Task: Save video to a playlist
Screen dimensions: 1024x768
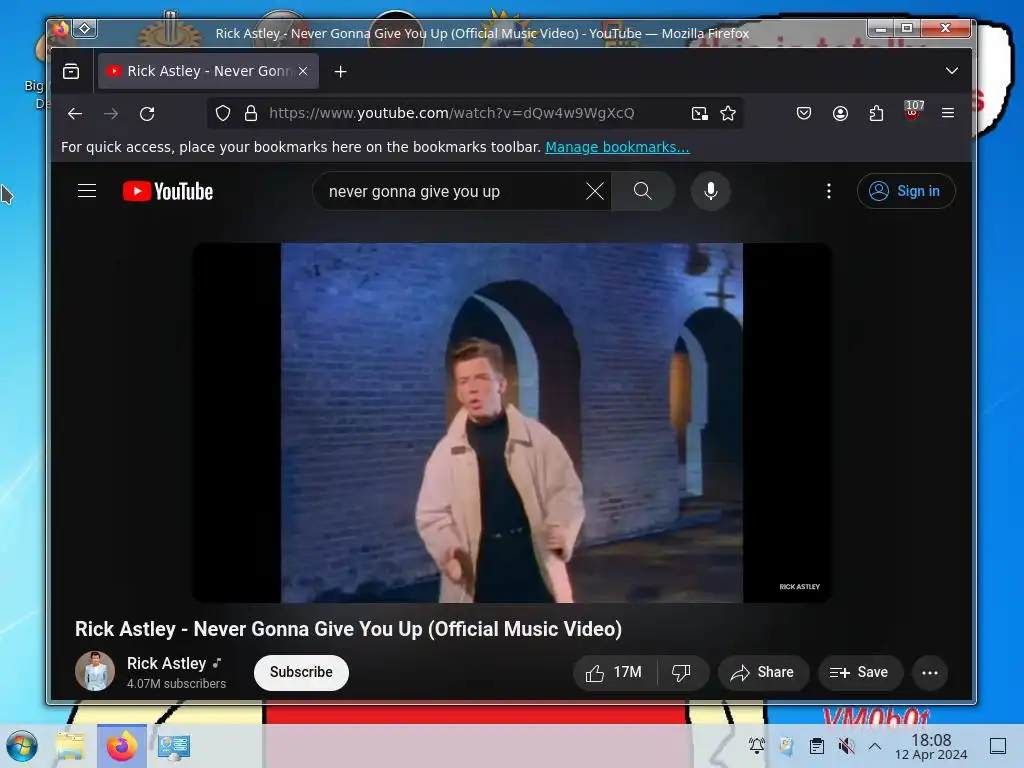Action: click(x=860, y=673)
